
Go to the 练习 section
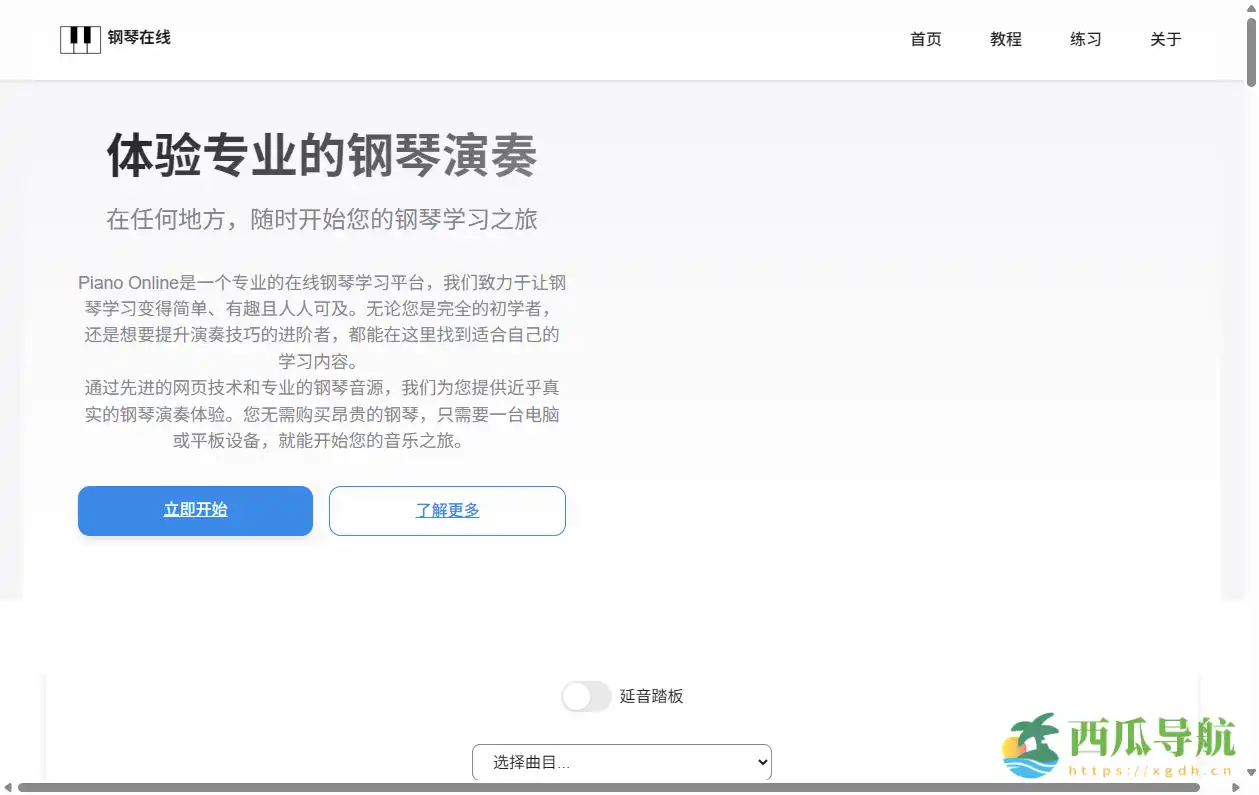coord(1085,40)
